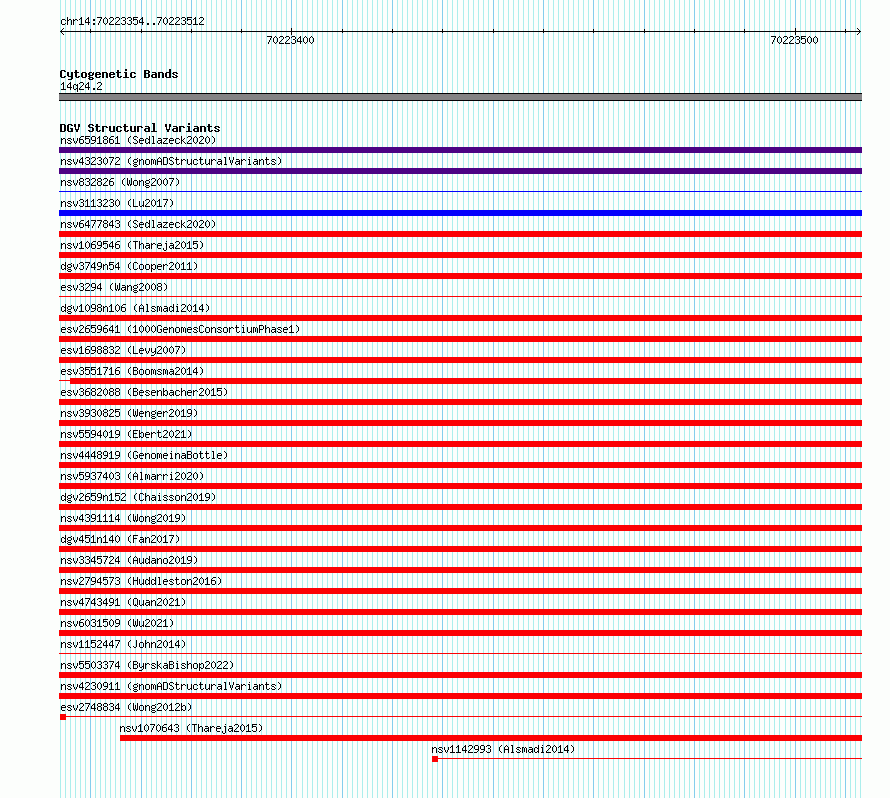Click esv1698832 (Levy2007) variant label
The height and width of the screenshot is (798, 890).
point(123,350)
